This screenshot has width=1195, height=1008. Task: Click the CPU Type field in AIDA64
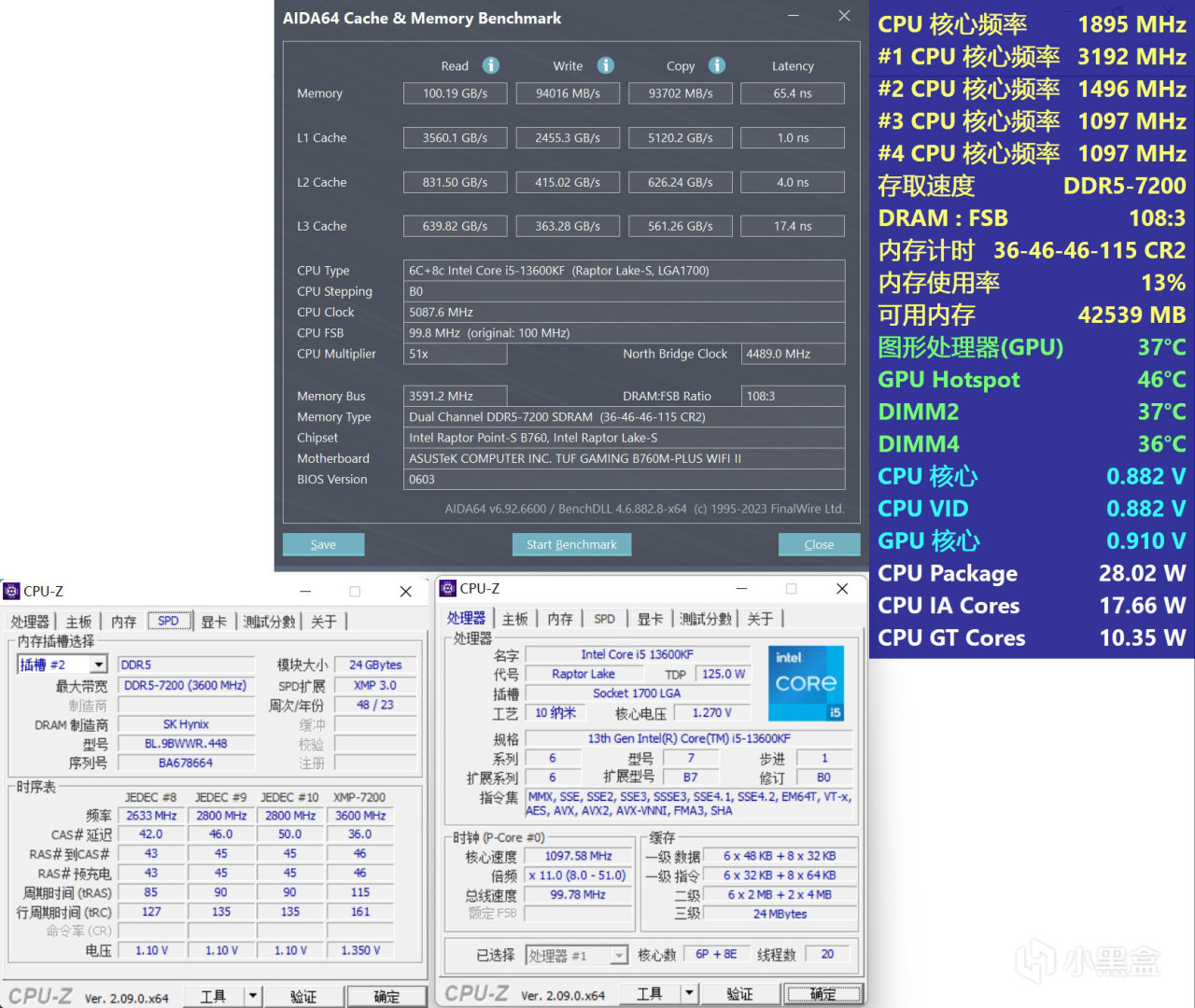[625, 271]
